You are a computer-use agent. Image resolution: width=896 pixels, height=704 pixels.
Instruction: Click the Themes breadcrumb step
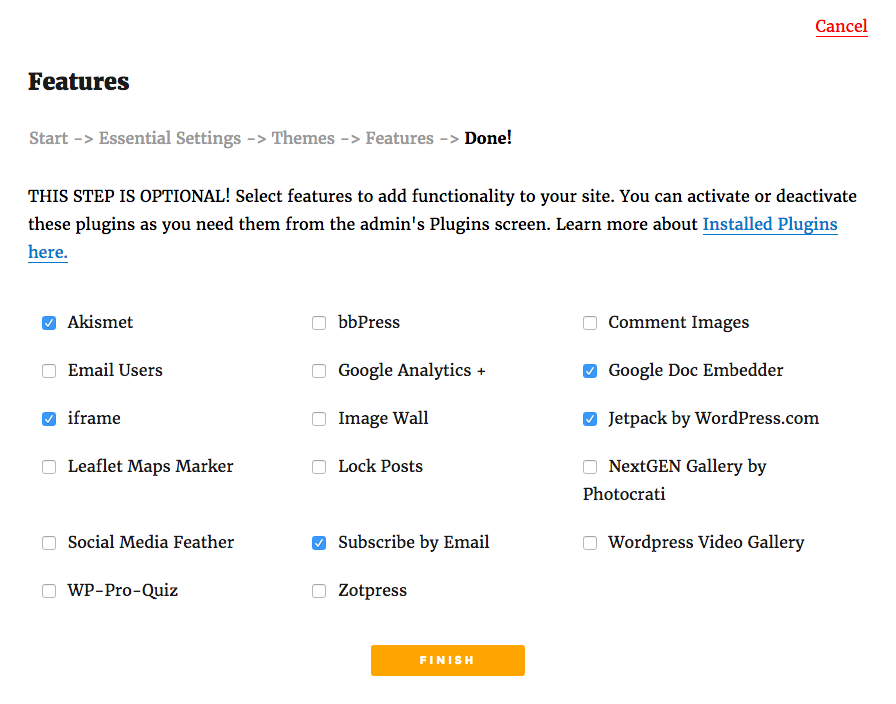[303, 138]
